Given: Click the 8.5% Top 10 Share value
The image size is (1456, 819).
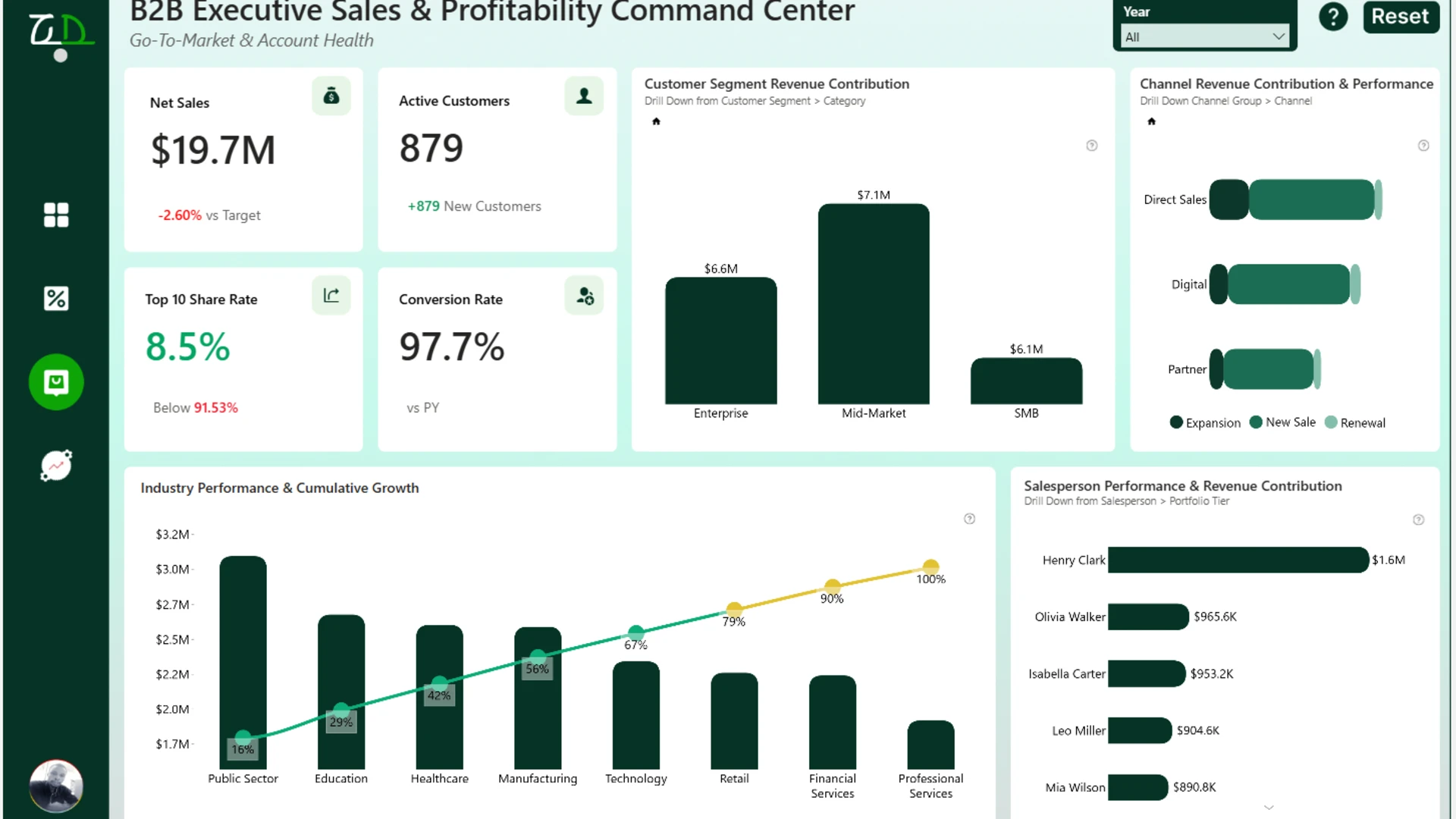Looking at the screenshot, I should point(187,347).
